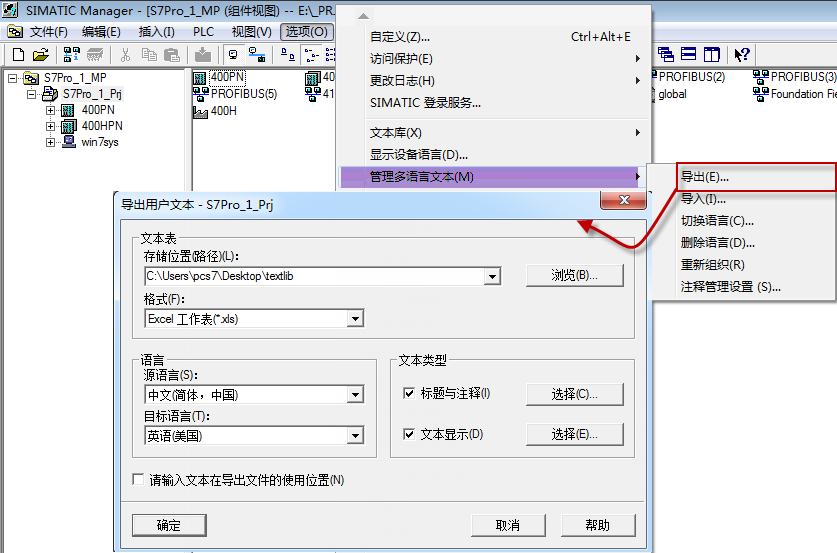Open the storage path dropdown
The width and height of the screenshot is (837, 553).
click(x=492, y=276)
